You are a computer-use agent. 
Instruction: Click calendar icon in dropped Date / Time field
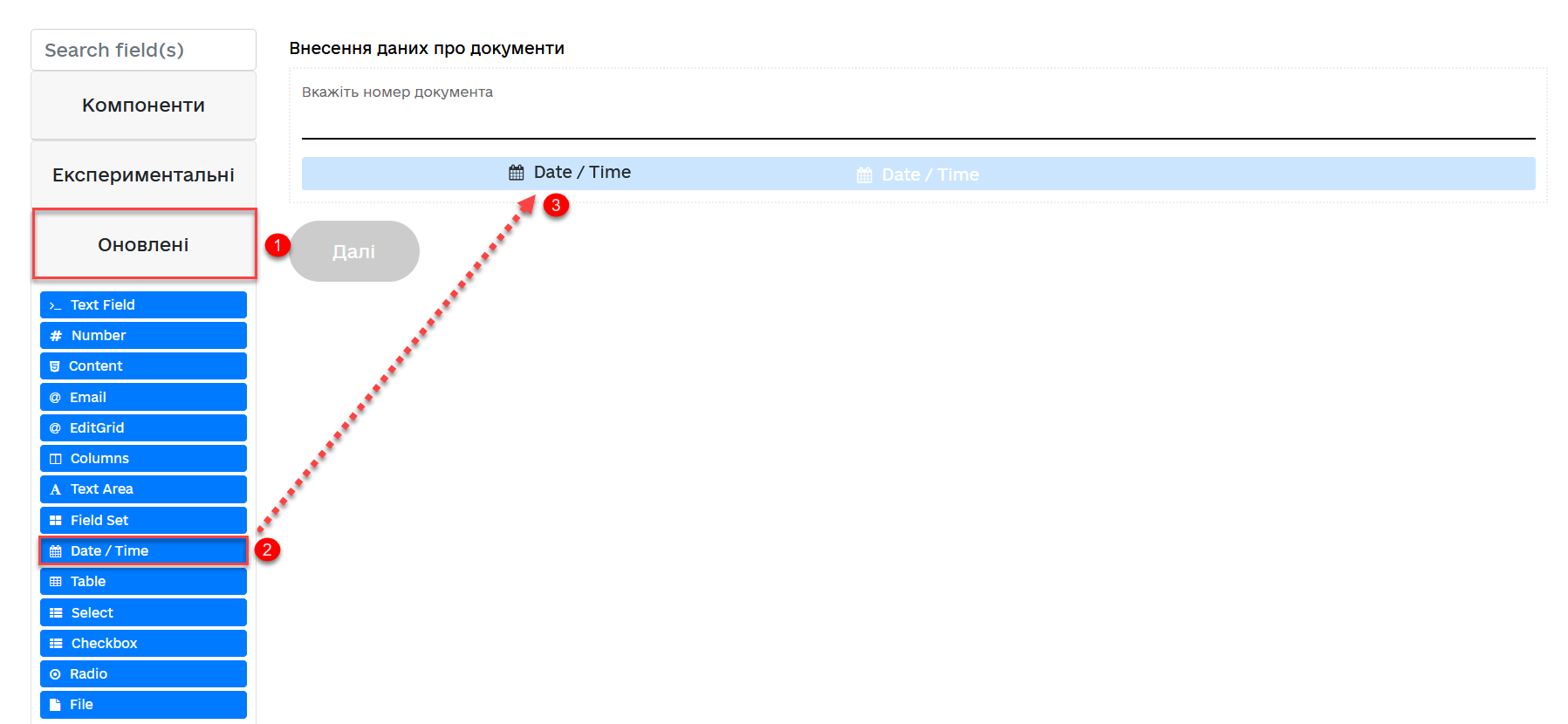click(517, 173)
